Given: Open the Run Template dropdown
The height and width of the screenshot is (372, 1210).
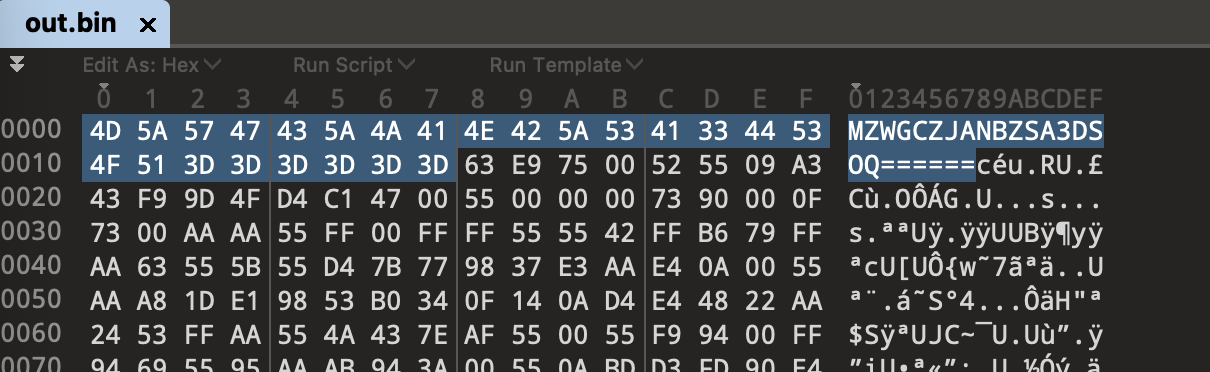Looking at the screenshot, I should 566,65.
